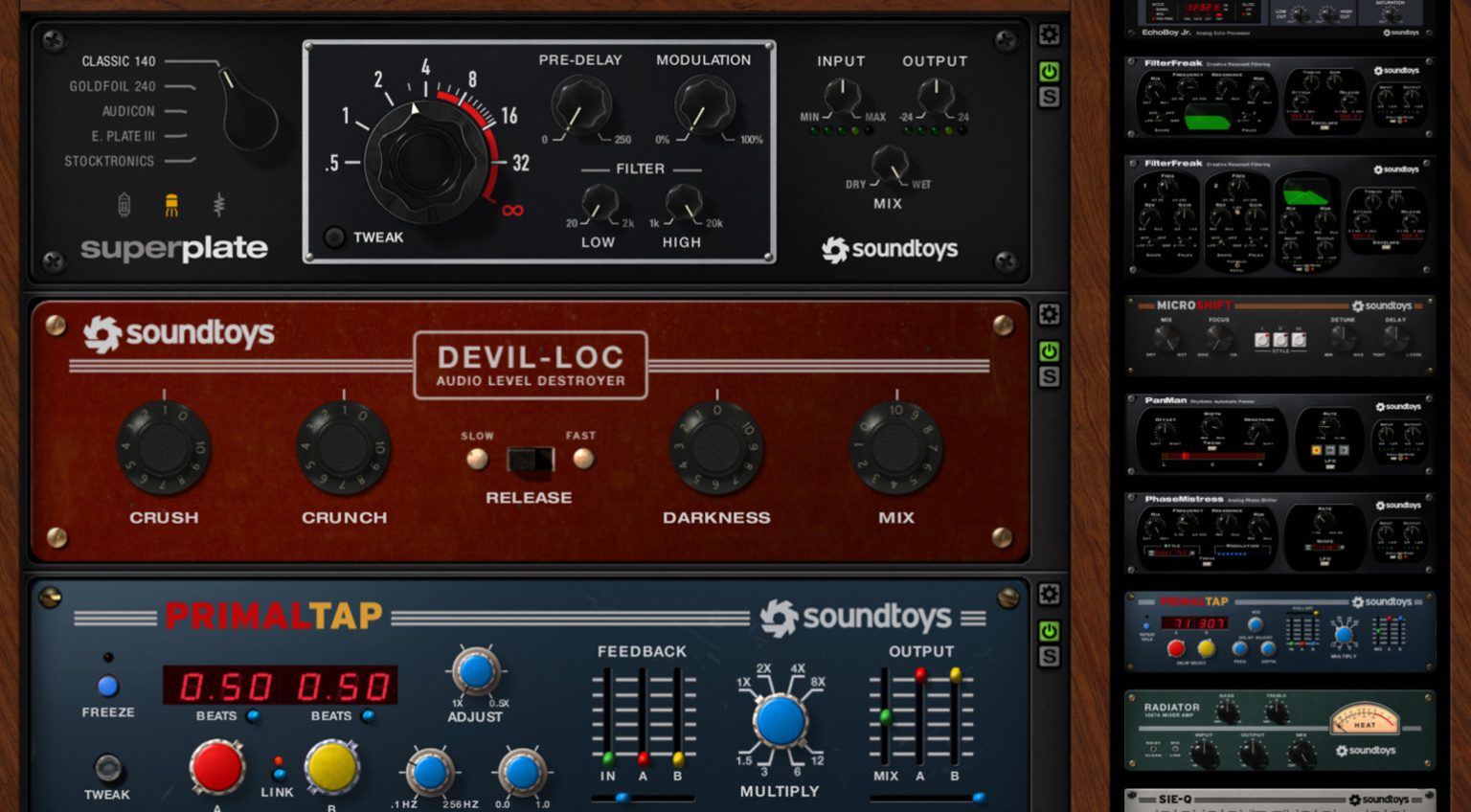
Task: Pick the Radiator plugin from the list
Action: [x=1279, y=731]
